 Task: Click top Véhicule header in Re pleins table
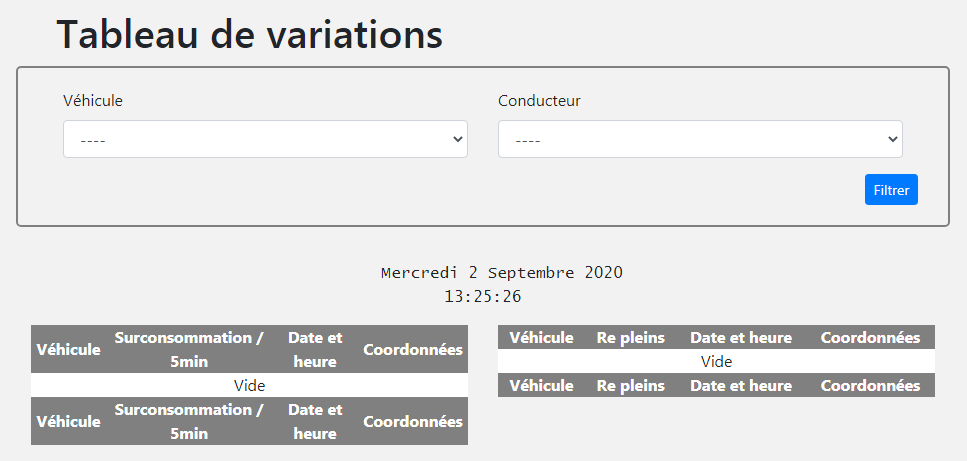[541, 337]
